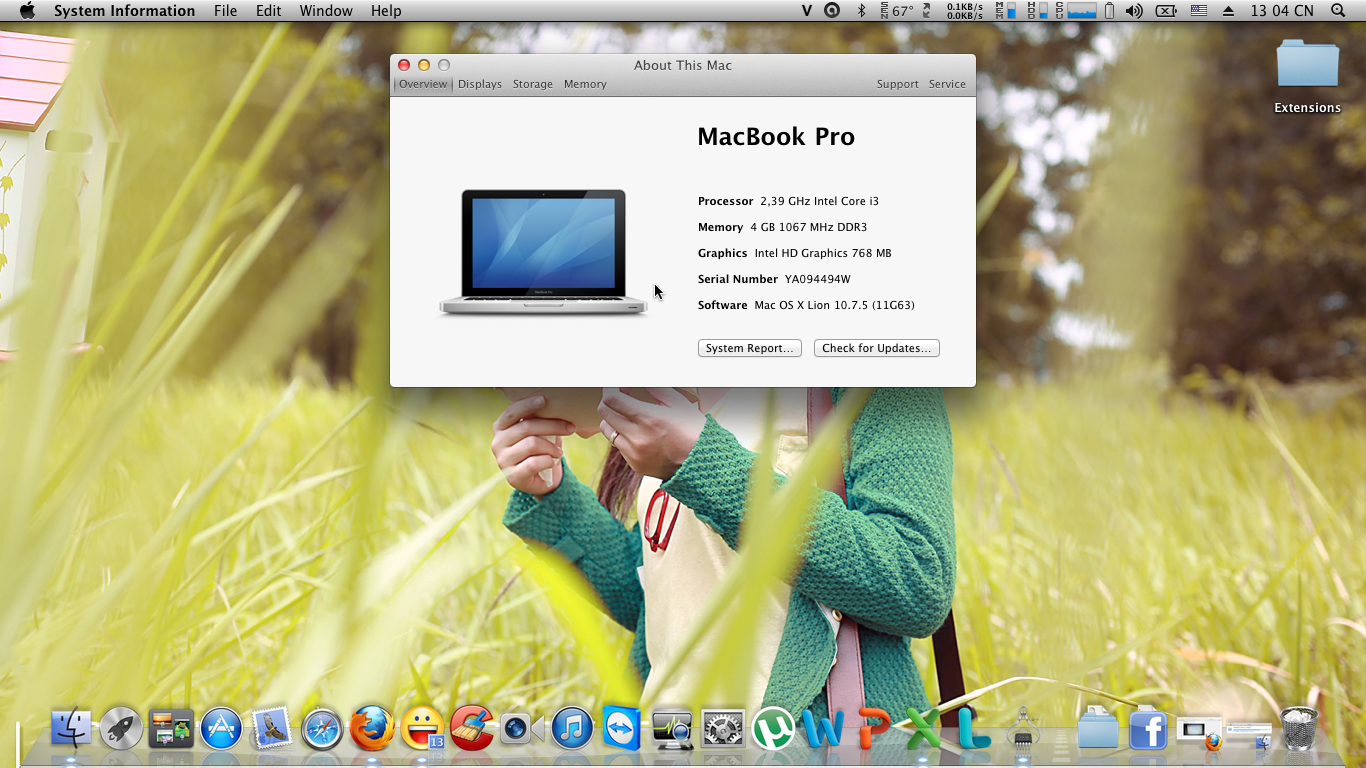The width and height of the screenshot is (1366, 768).
Task: Click the Firefox window stack in Dock
Action: 1199,731
